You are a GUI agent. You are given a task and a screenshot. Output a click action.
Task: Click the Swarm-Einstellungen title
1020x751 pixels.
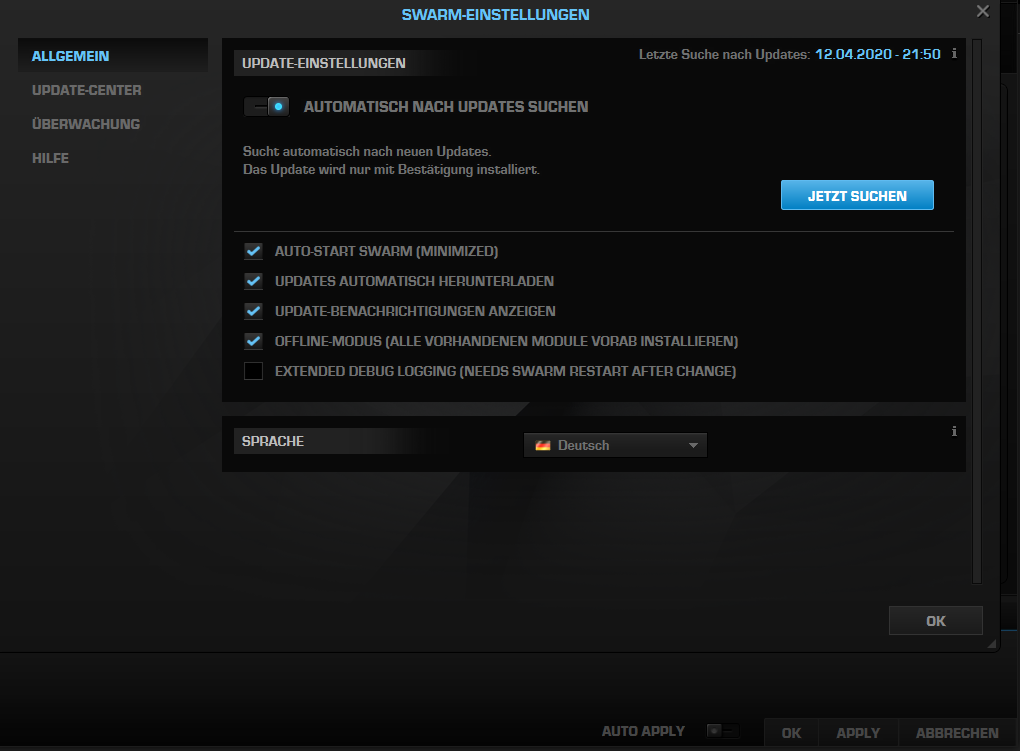tap(496, 14)
